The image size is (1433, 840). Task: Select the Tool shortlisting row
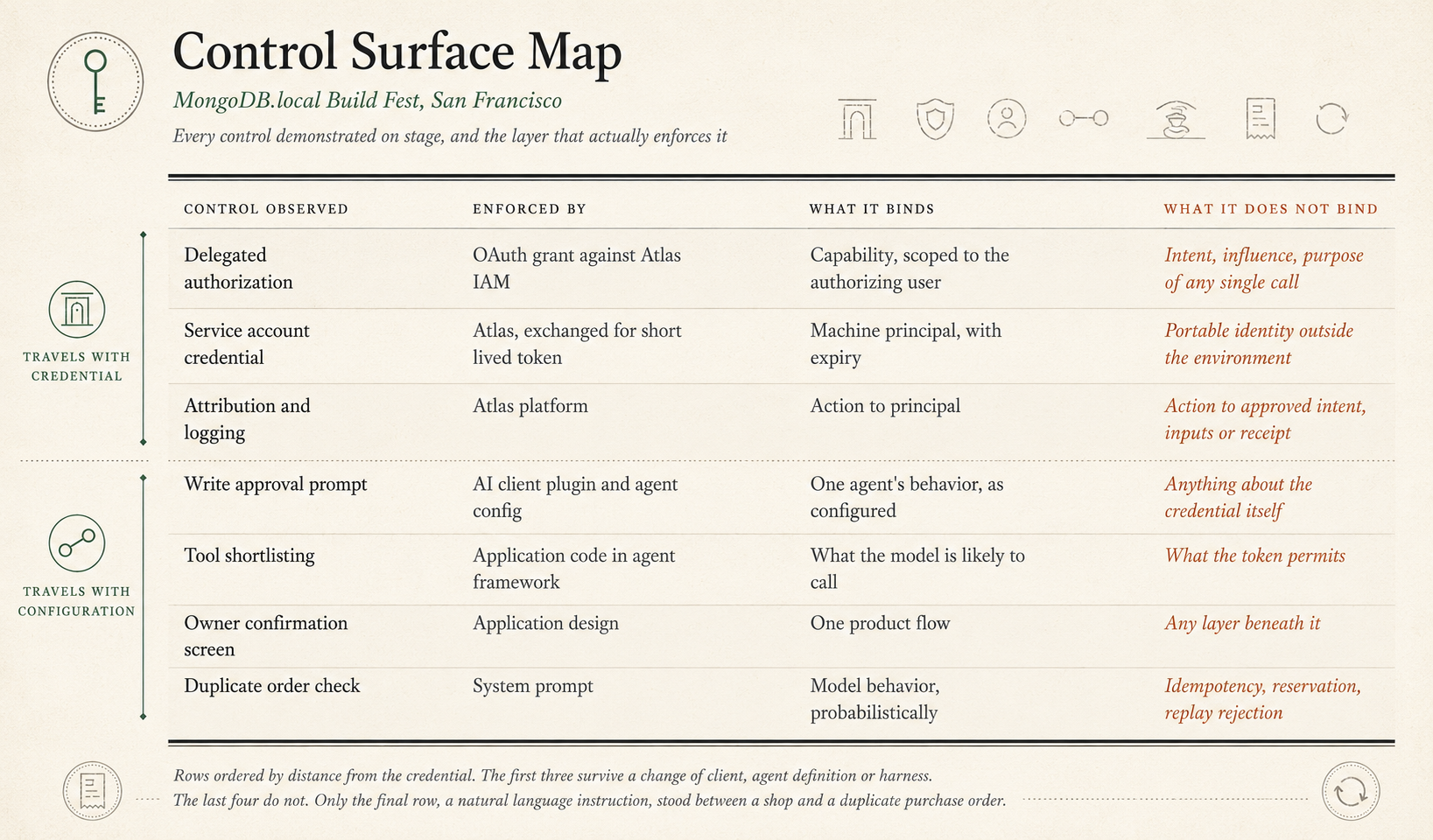point(781,569)
